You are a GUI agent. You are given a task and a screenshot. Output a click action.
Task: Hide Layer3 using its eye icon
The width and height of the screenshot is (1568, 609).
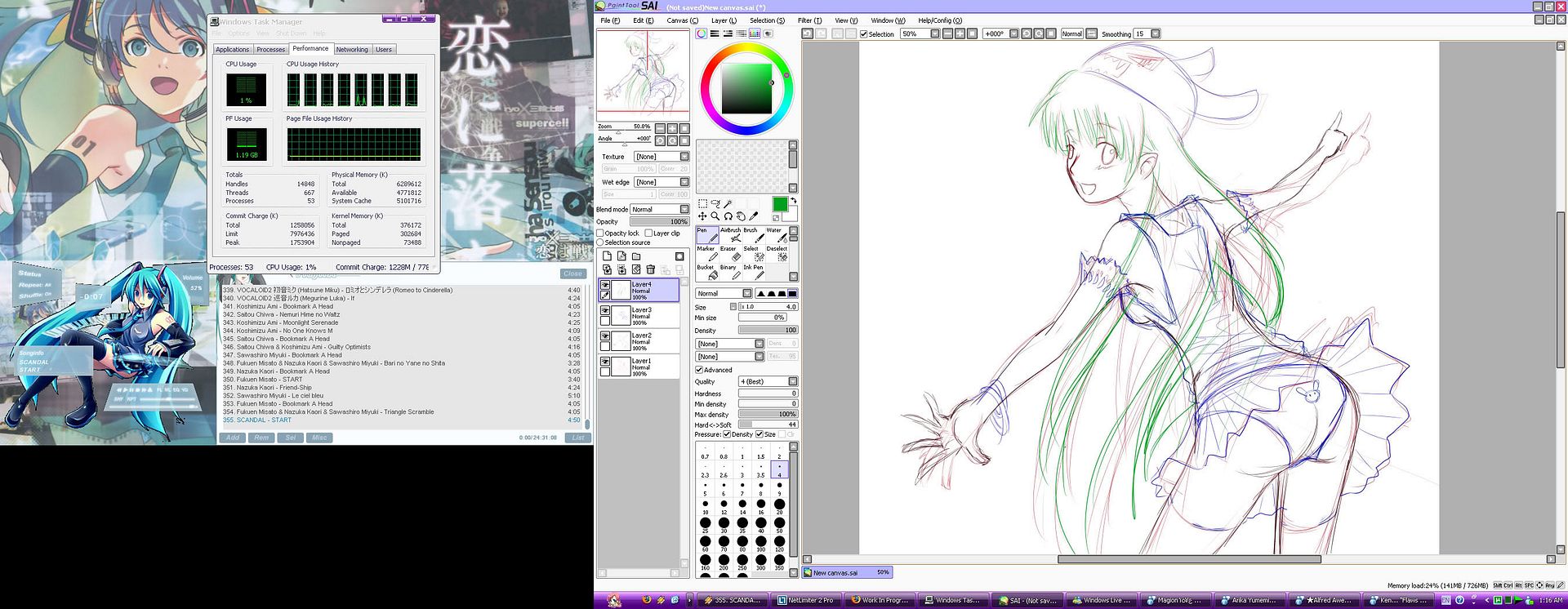pyautogui.click(x=605, y=310)
